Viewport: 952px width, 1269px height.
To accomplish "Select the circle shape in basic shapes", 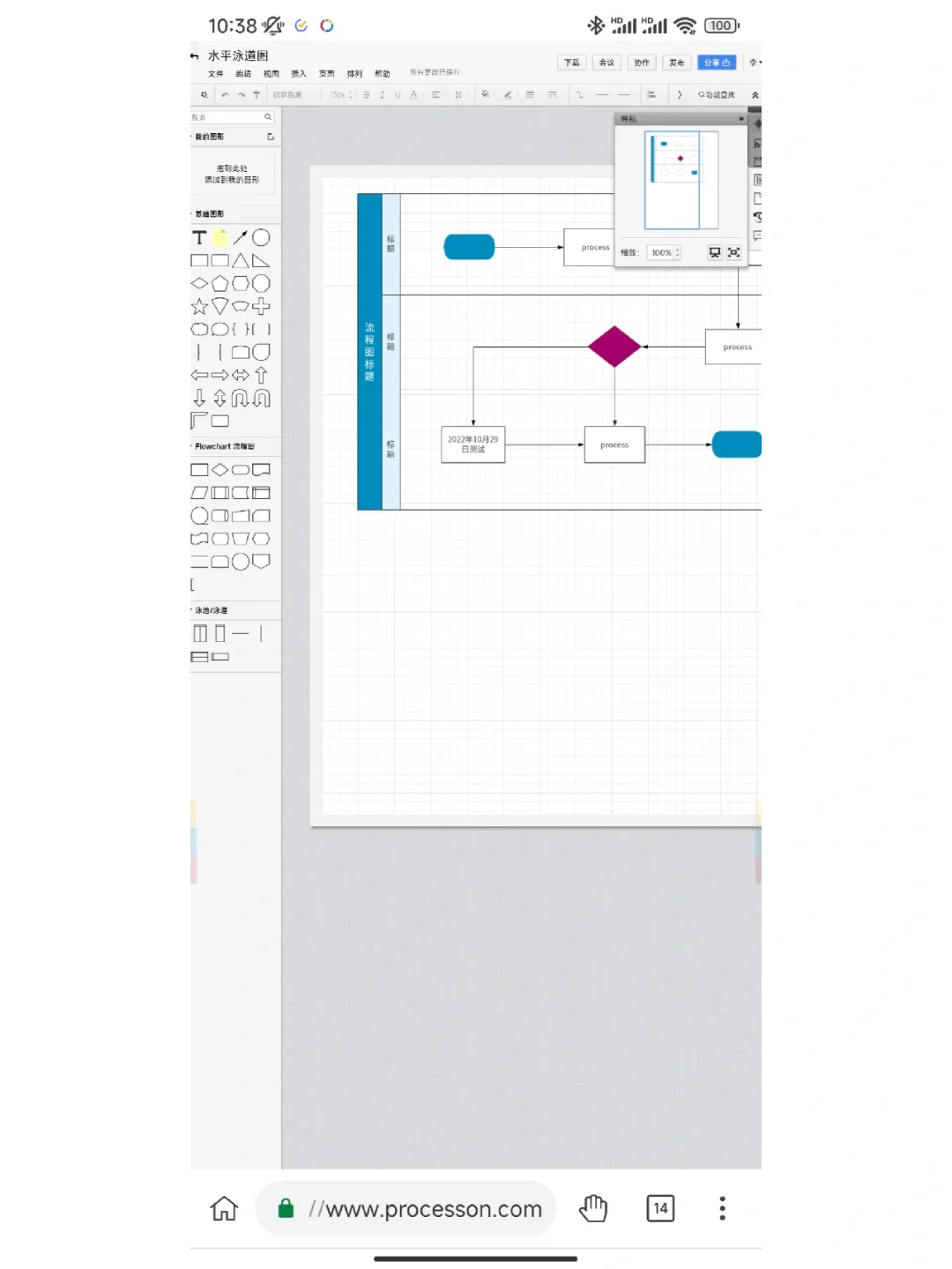I will (261, 237).
